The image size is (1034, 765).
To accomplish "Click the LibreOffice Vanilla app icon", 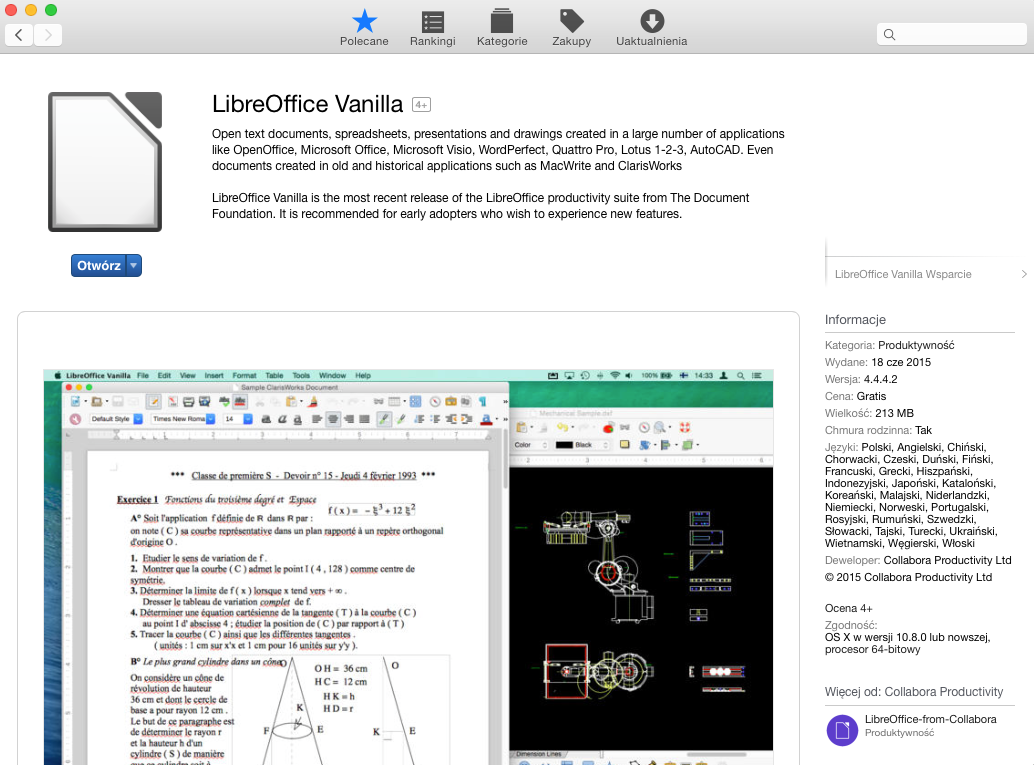I will click(105, 162).
